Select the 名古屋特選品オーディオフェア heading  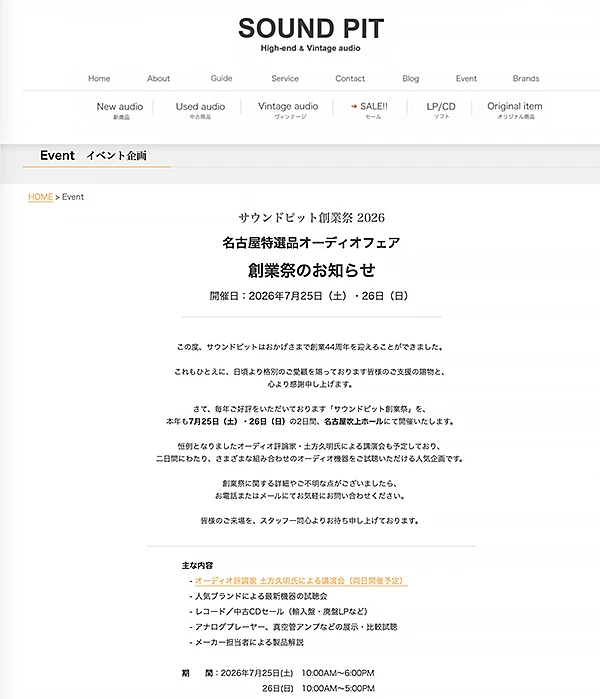(311, 243)
